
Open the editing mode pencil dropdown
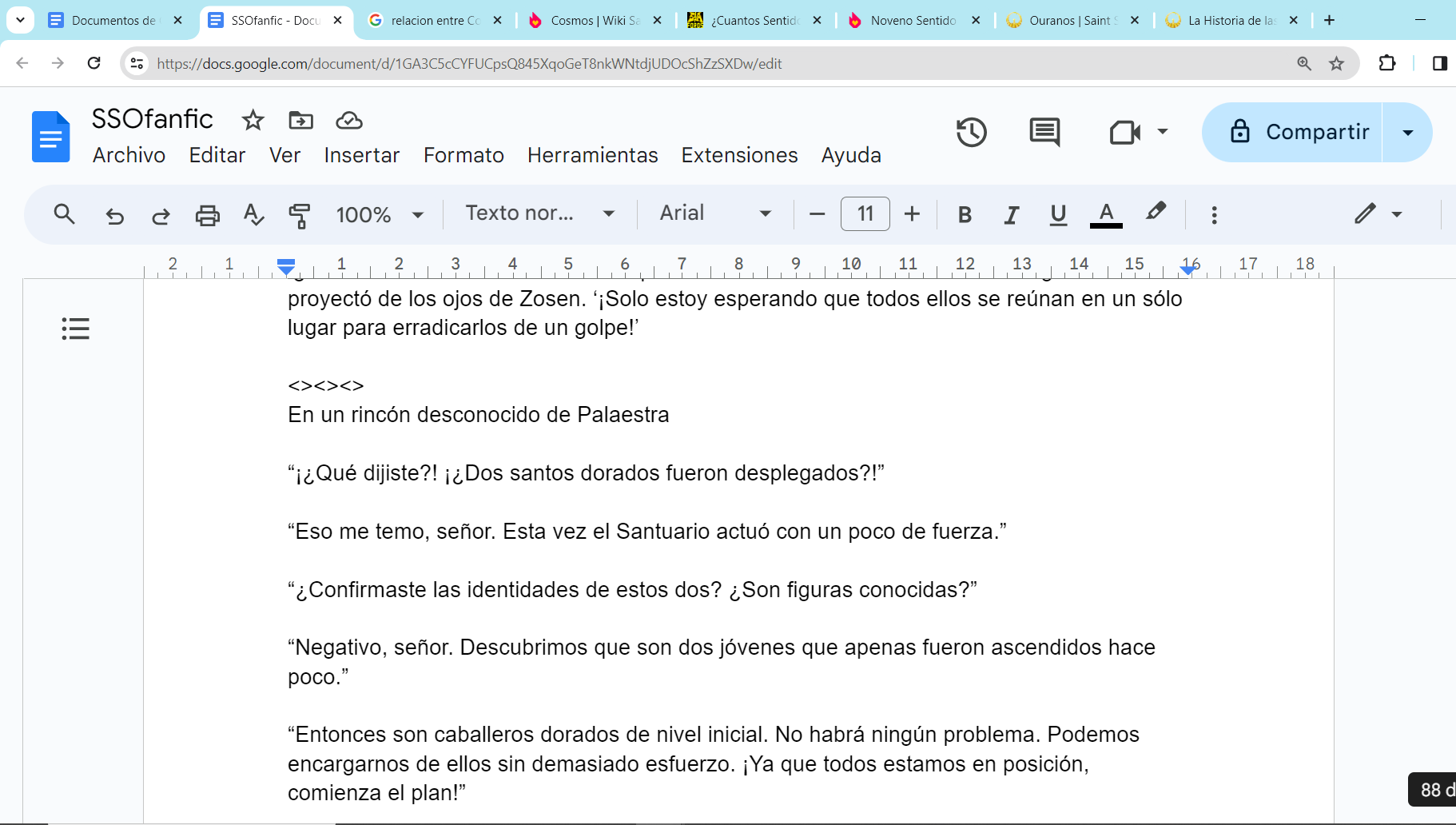1378,213
